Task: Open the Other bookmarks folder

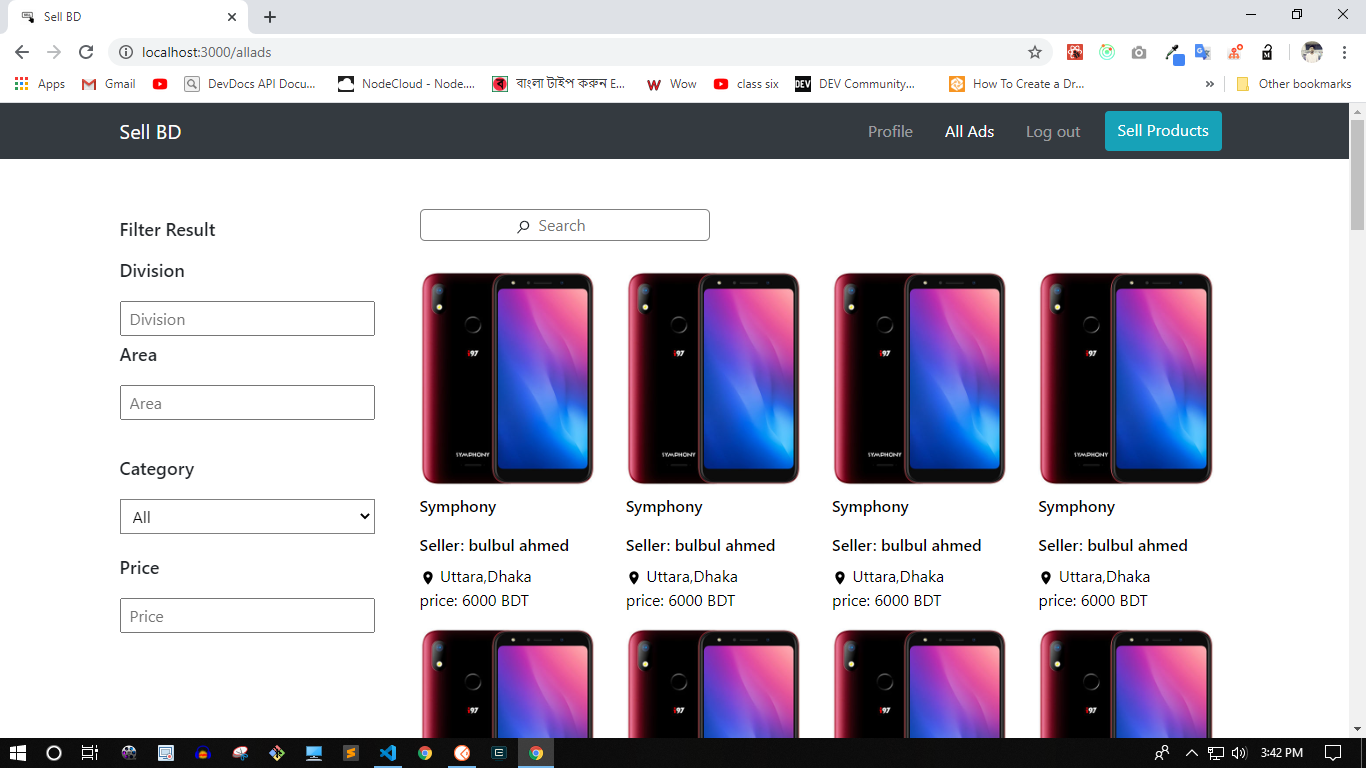Action: point(1294,84)
